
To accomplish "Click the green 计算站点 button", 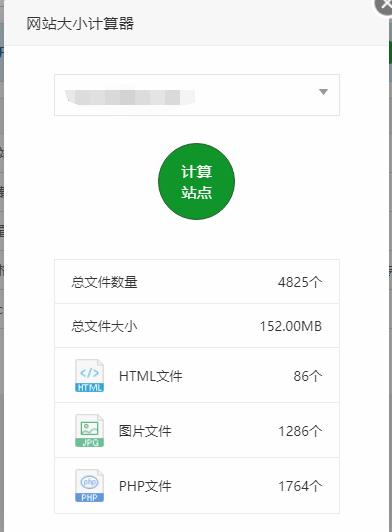I will click(196, 181).
